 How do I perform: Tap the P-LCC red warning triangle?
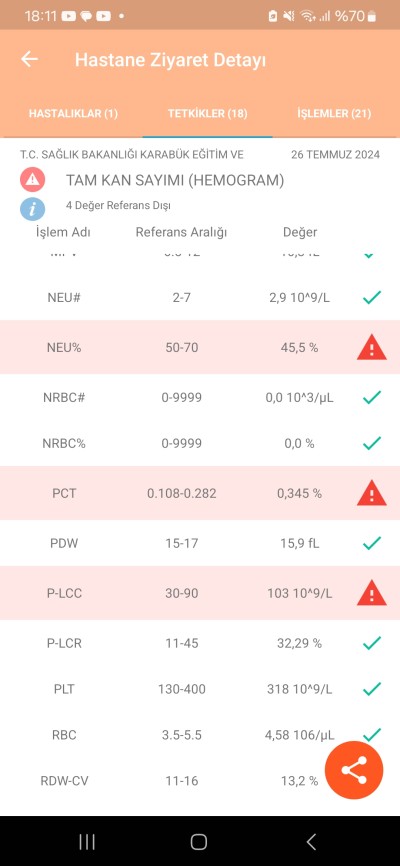[x=372, y=593]
